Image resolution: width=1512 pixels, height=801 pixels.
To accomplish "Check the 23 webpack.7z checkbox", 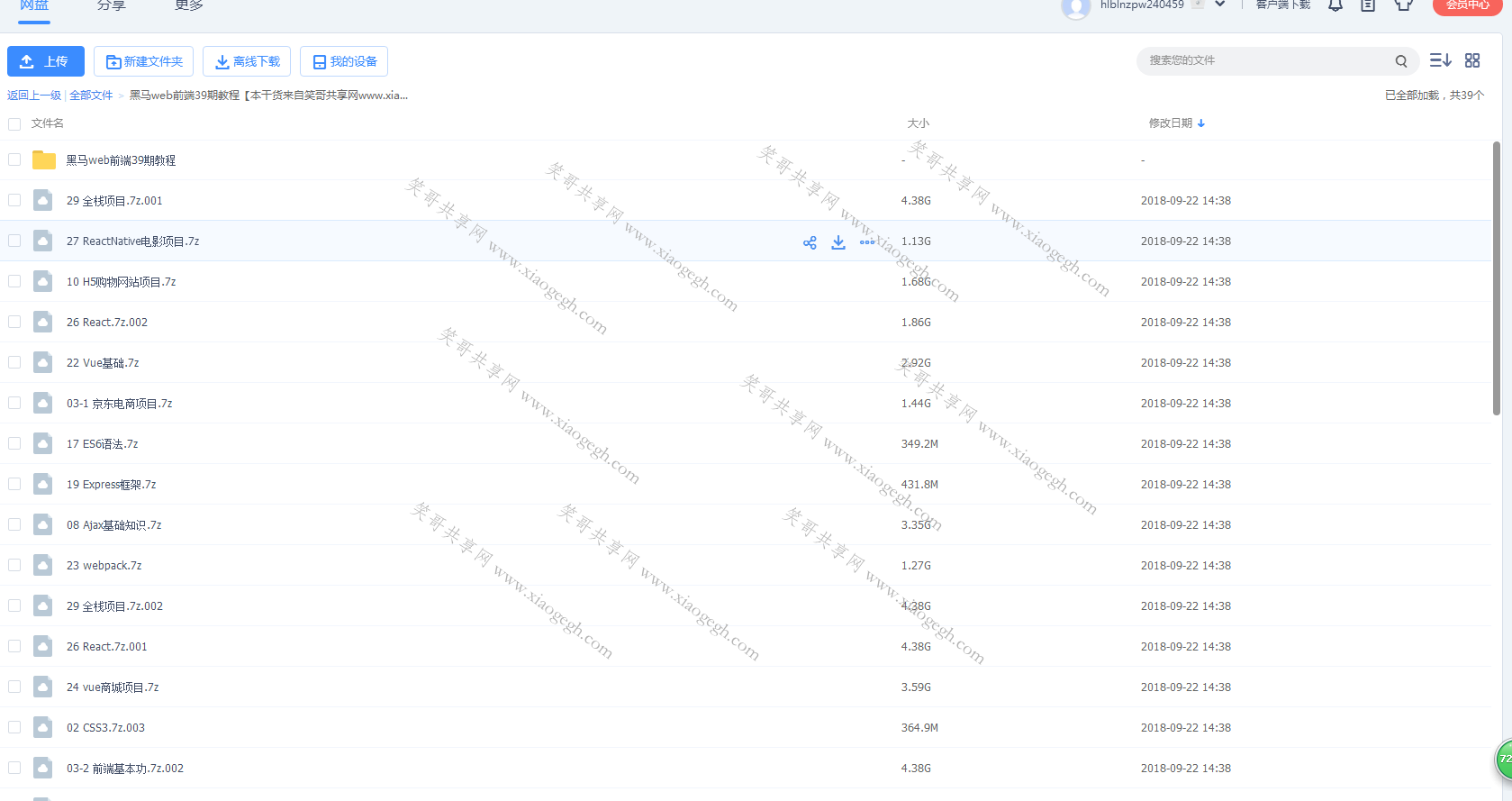I will click(14, 565).
